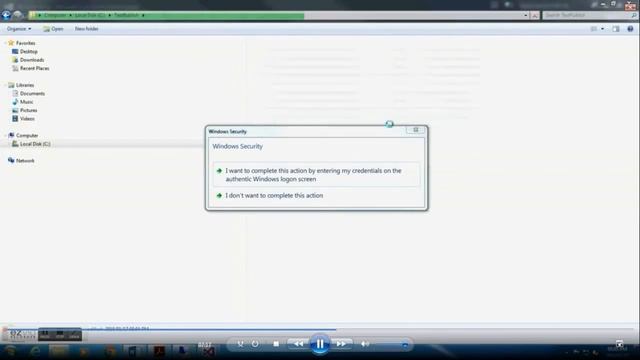Pause the video playback

pyautogui.click(x=320, y=344)
